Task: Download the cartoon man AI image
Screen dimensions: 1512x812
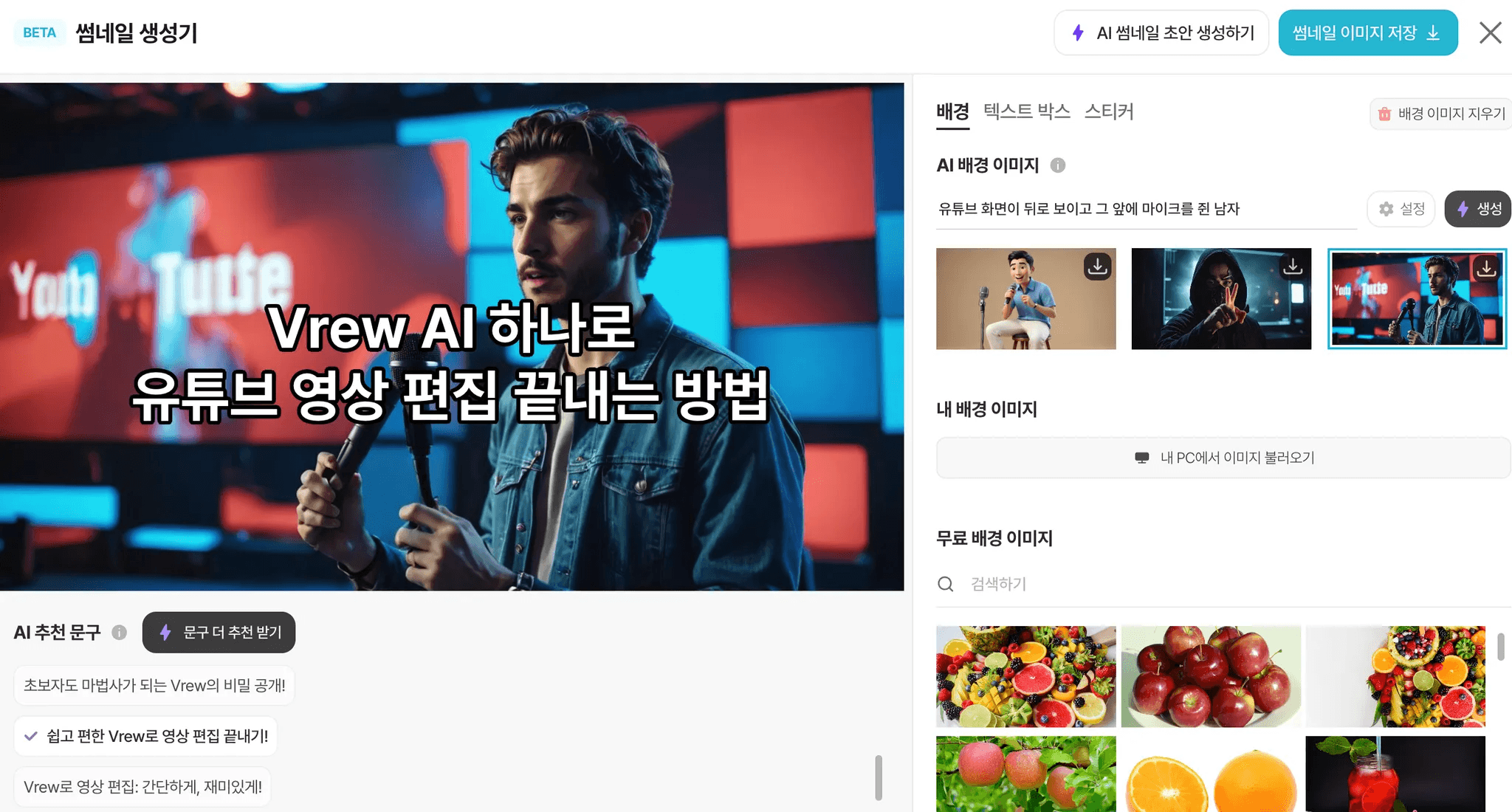Action: (1097, 266)
